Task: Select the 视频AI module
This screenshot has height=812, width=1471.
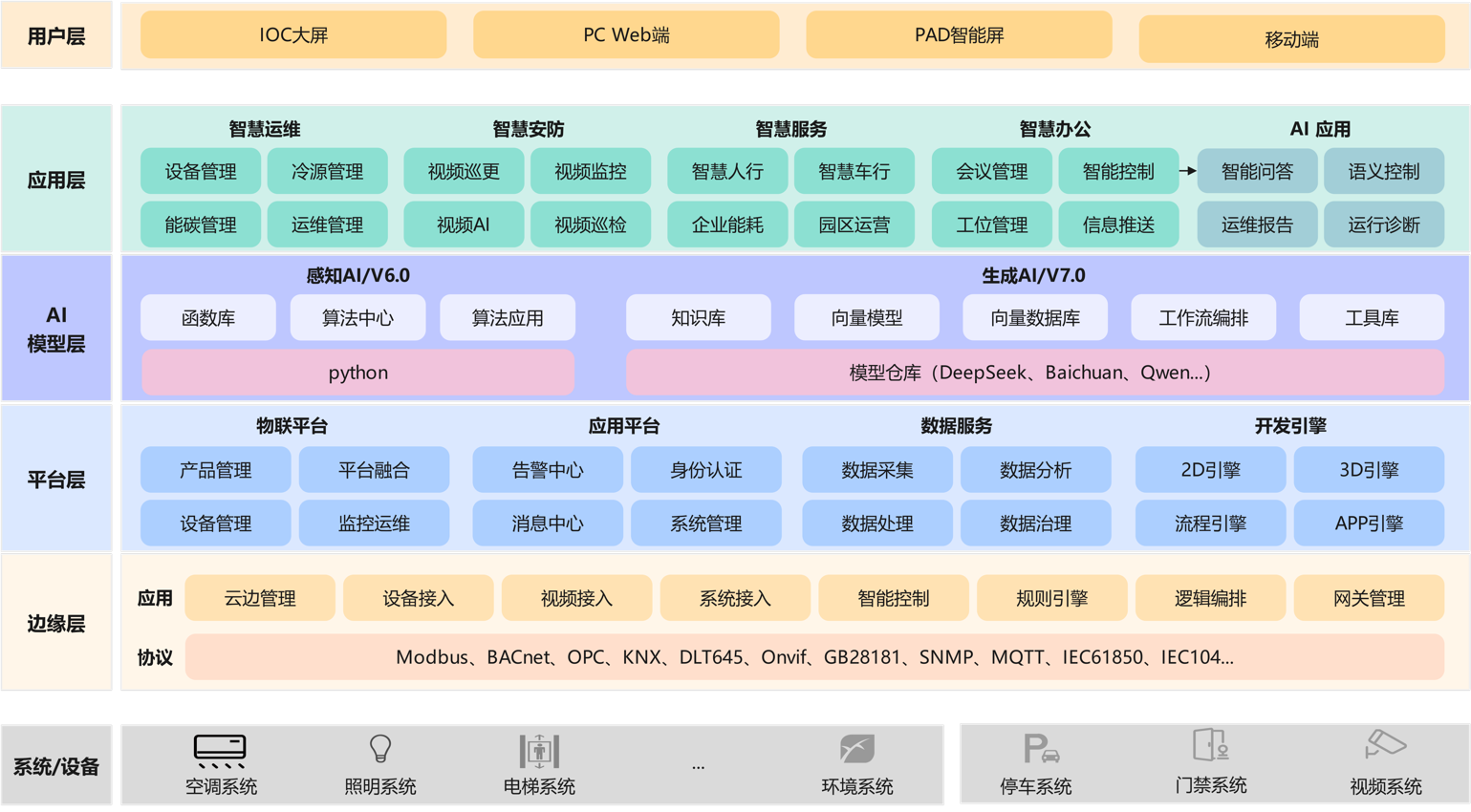Action: tap(464, 225)
